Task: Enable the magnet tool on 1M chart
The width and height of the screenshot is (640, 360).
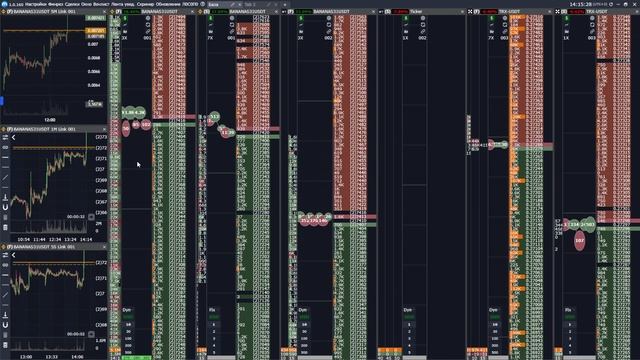Action: (5, 207)
